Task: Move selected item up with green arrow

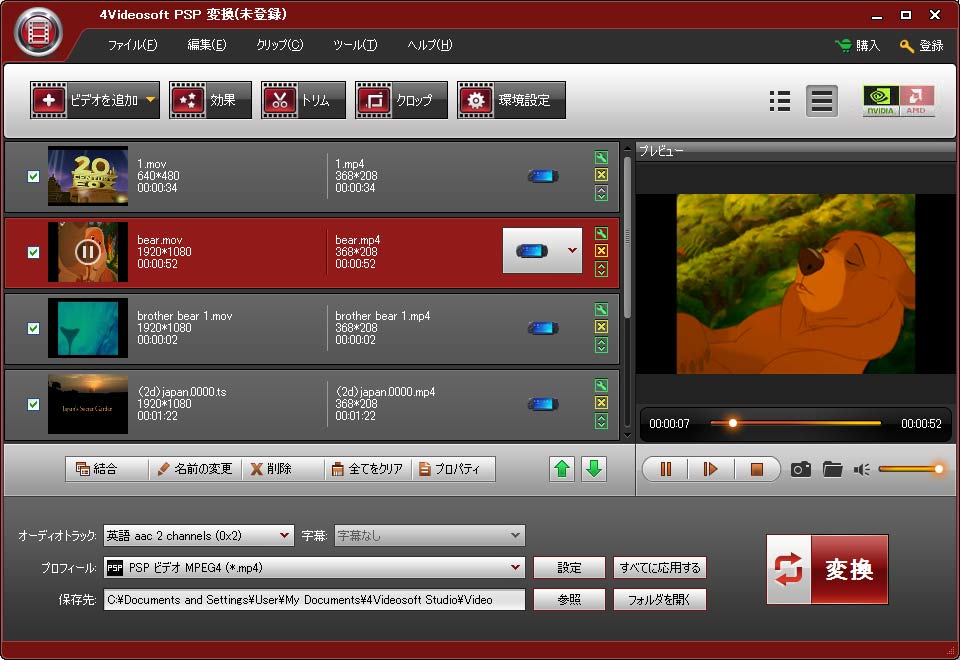Action: point(563,469)
